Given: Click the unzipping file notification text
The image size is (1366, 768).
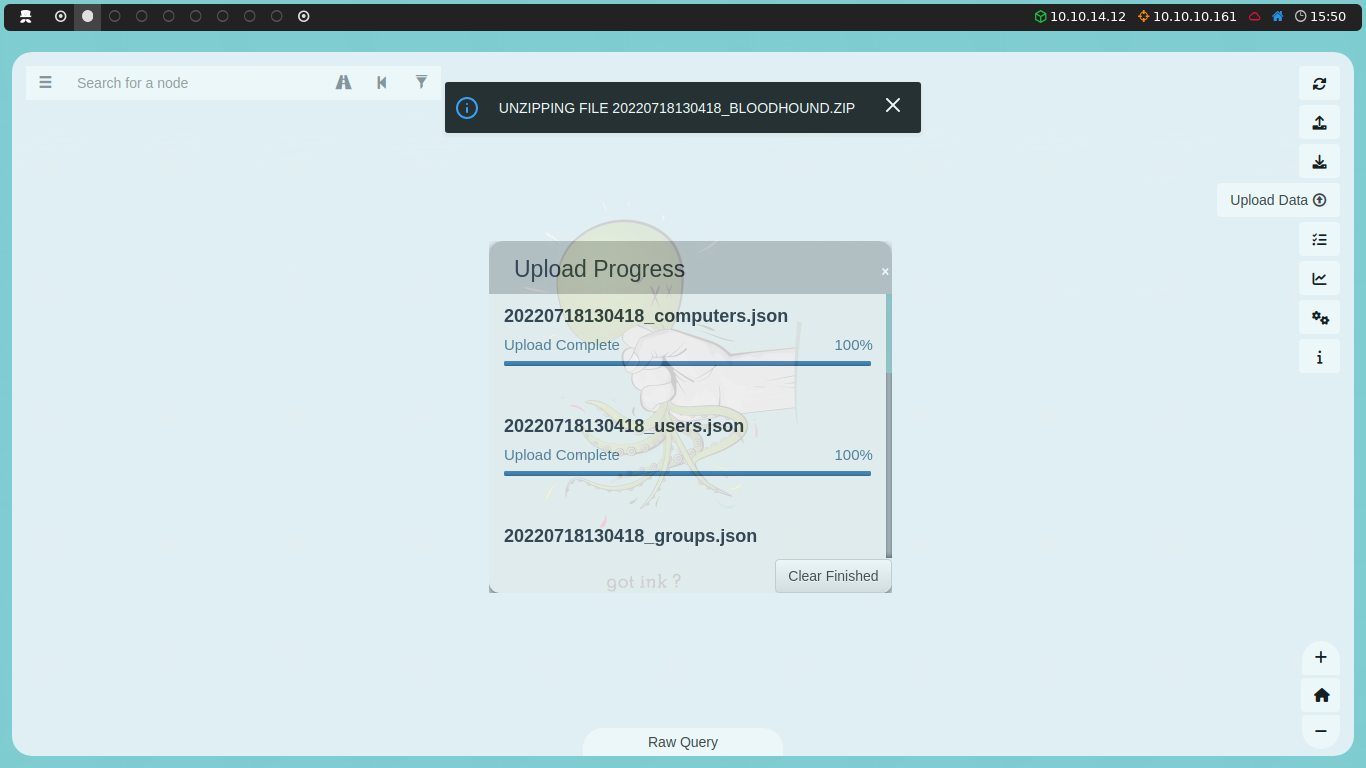Looking at the screenshot, I should [x=677, y=108].
